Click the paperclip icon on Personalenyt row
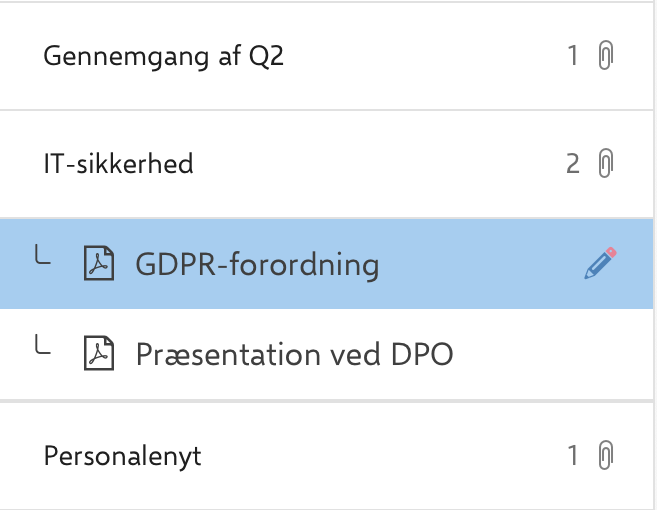Viewport: 657px width, 510px height. point(604,457)
